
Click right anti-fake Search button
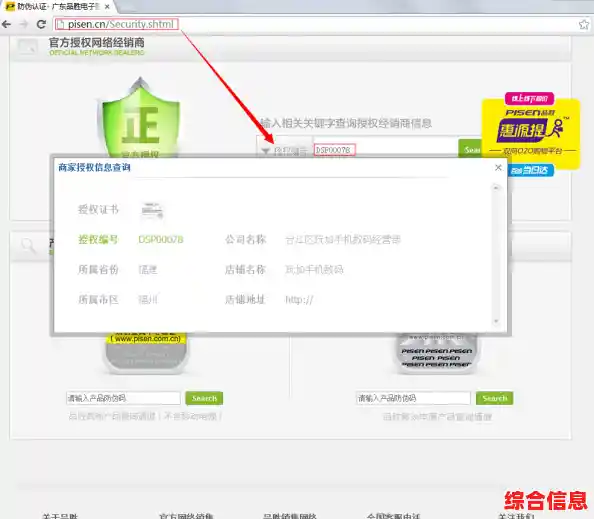(494, 398)
